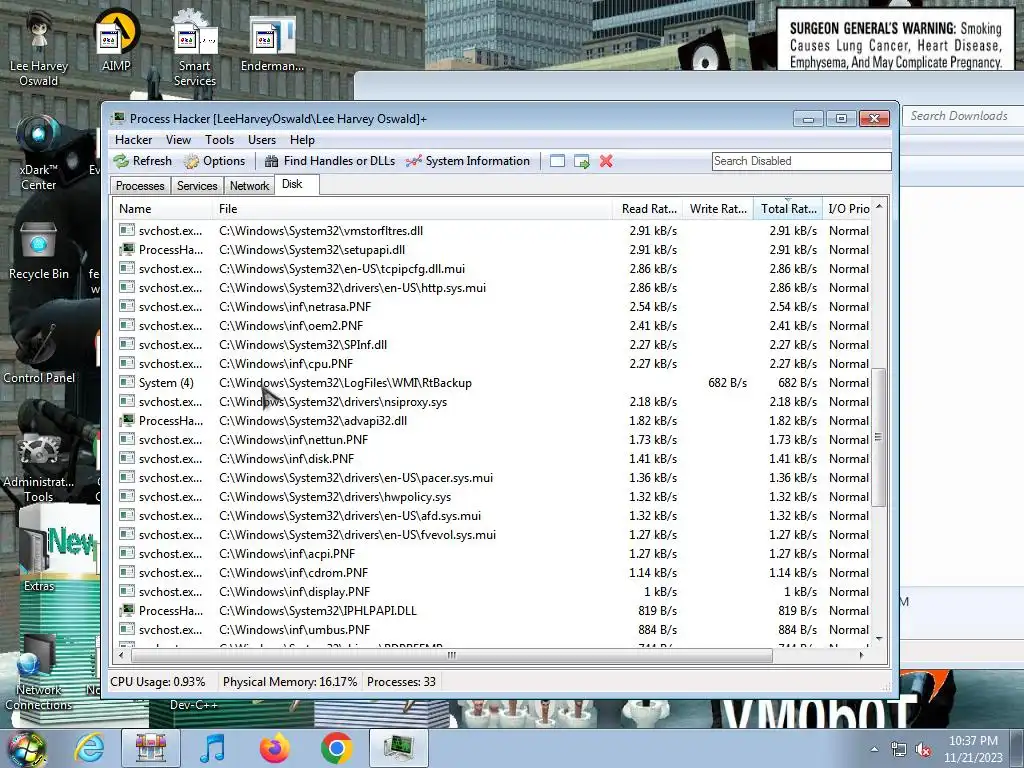The width and height of the screenshot is (1024, 768).
Task: Open the Smart Services desktop icon
Action: 195,49
